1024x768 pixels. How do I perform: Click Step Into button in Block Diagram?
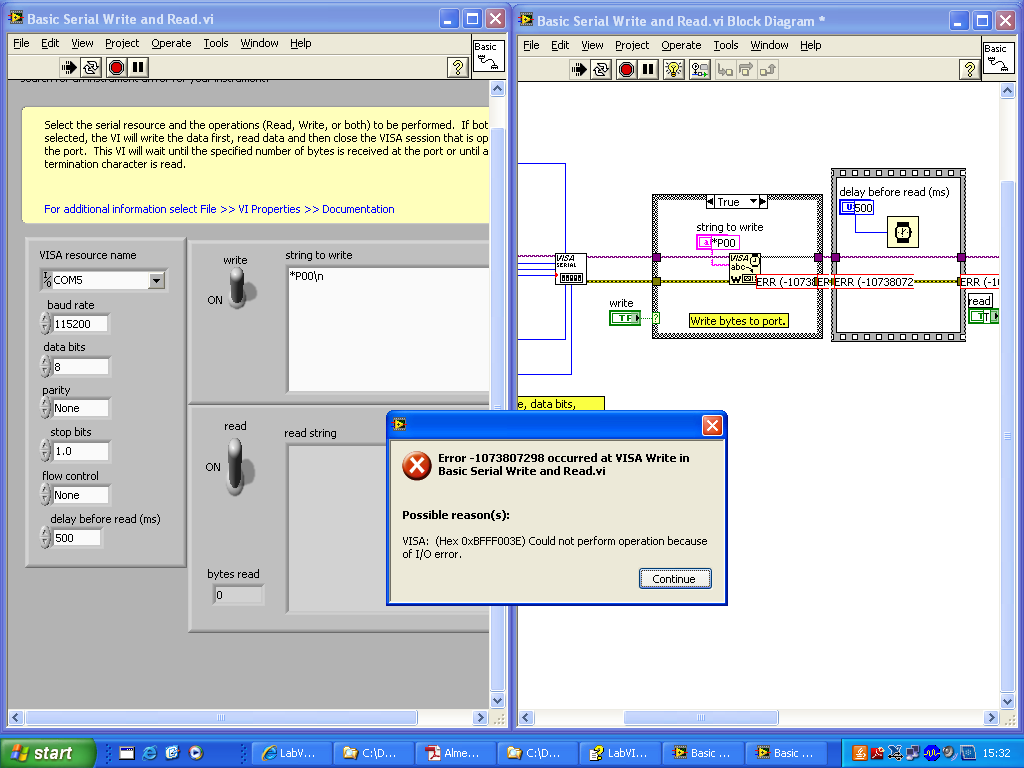pyautogui.click(x=725, y=69)
